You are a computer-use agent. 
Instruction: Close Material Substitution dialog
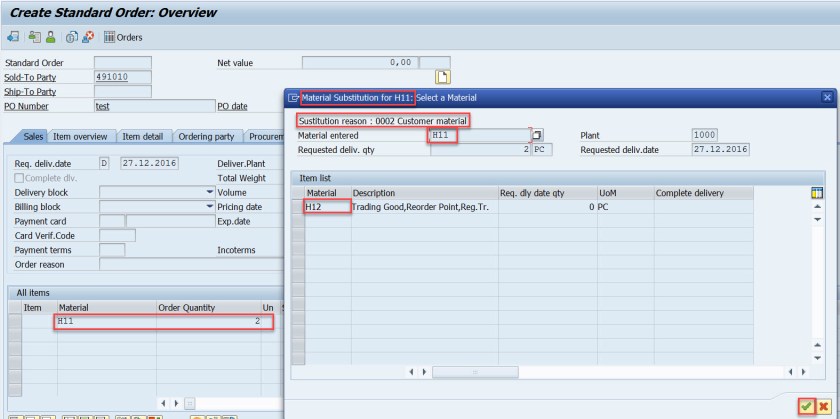pos(828,98)
